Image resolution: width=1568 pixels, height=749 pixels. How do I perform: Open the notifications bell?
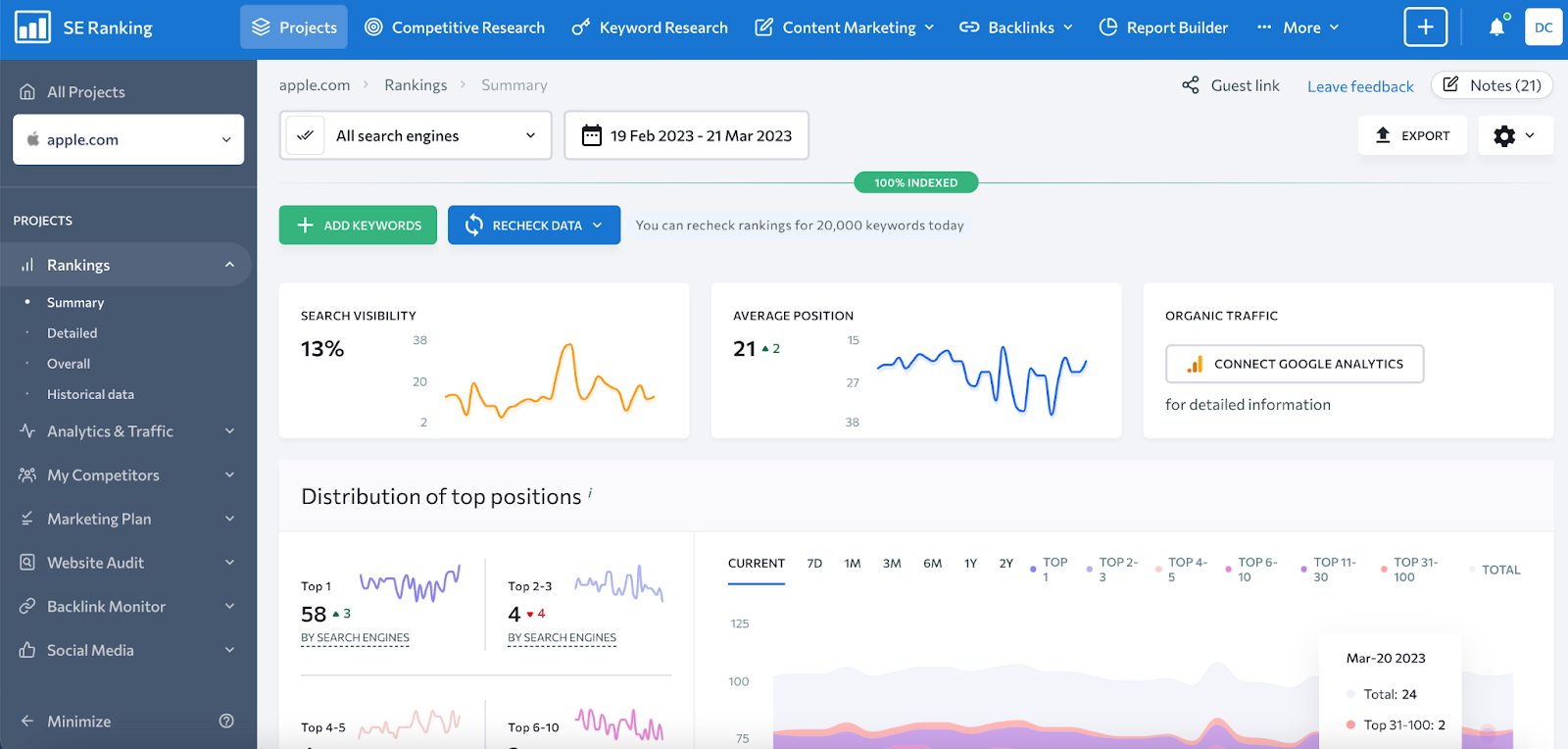coord(1496,27)
